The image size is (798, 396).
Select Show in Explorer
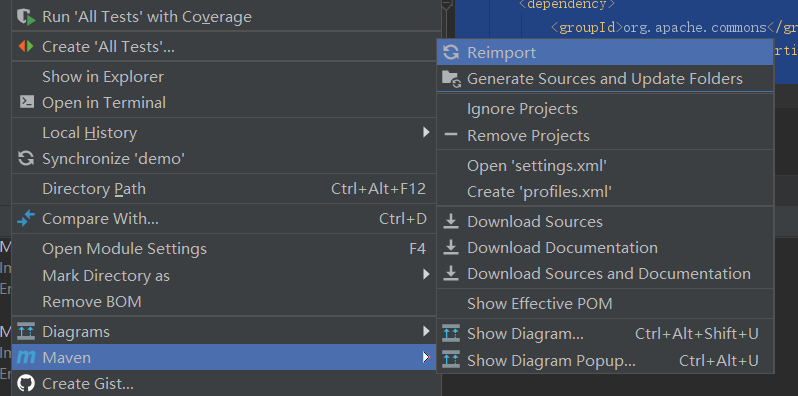coord(226,76)
